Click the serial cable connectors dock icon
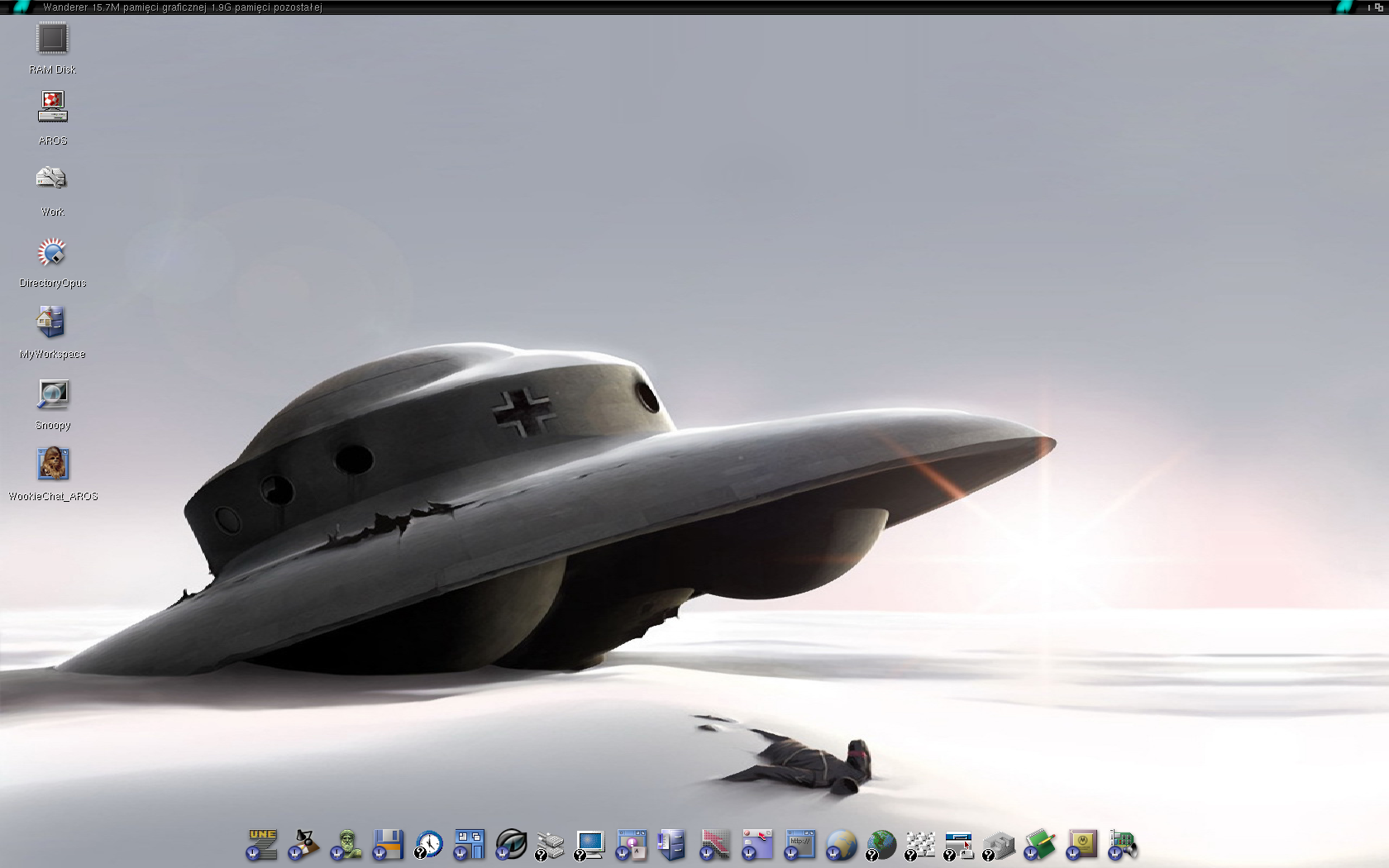 [550, 845]
